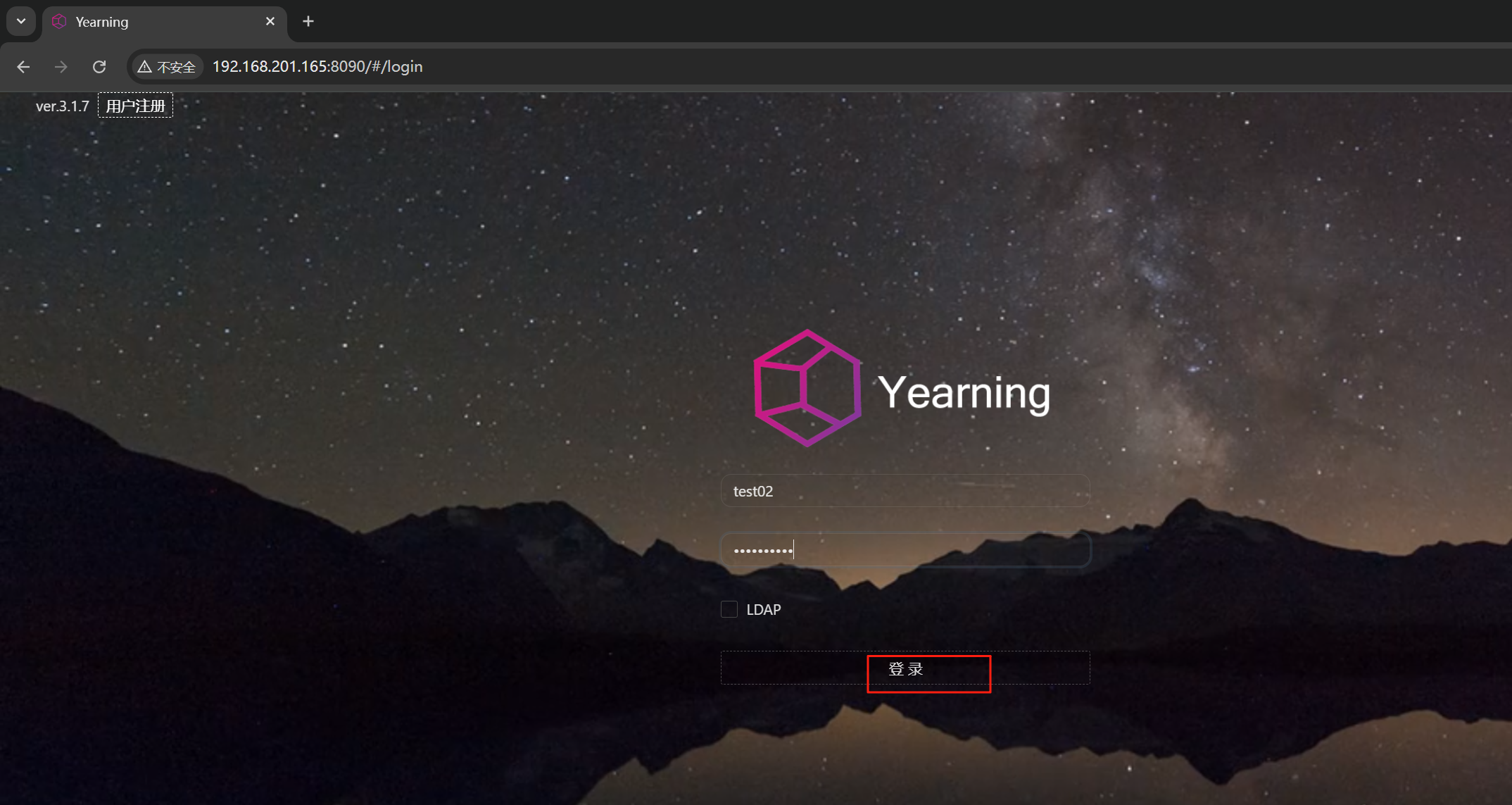Click the Yearning favicon in the tab
The height and width of the screenshot is (805, 1512).
59,22
